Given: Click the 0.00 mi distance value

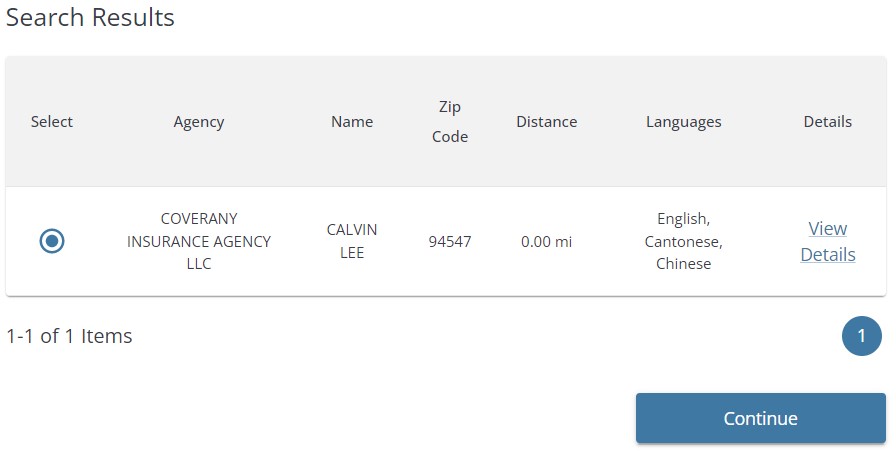Looking at the screenshot, I should pos(546,242).
